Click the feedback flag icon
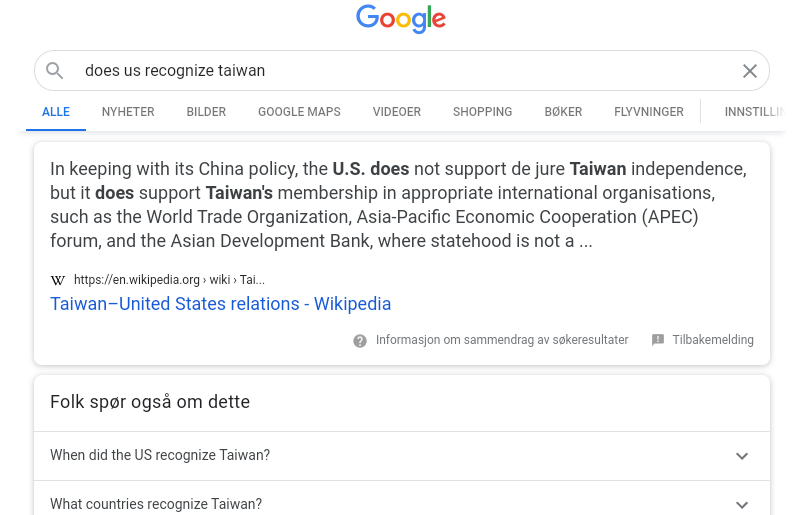This screenshot has height=515, width=812. pyautogui.click(x=658, y=340)
